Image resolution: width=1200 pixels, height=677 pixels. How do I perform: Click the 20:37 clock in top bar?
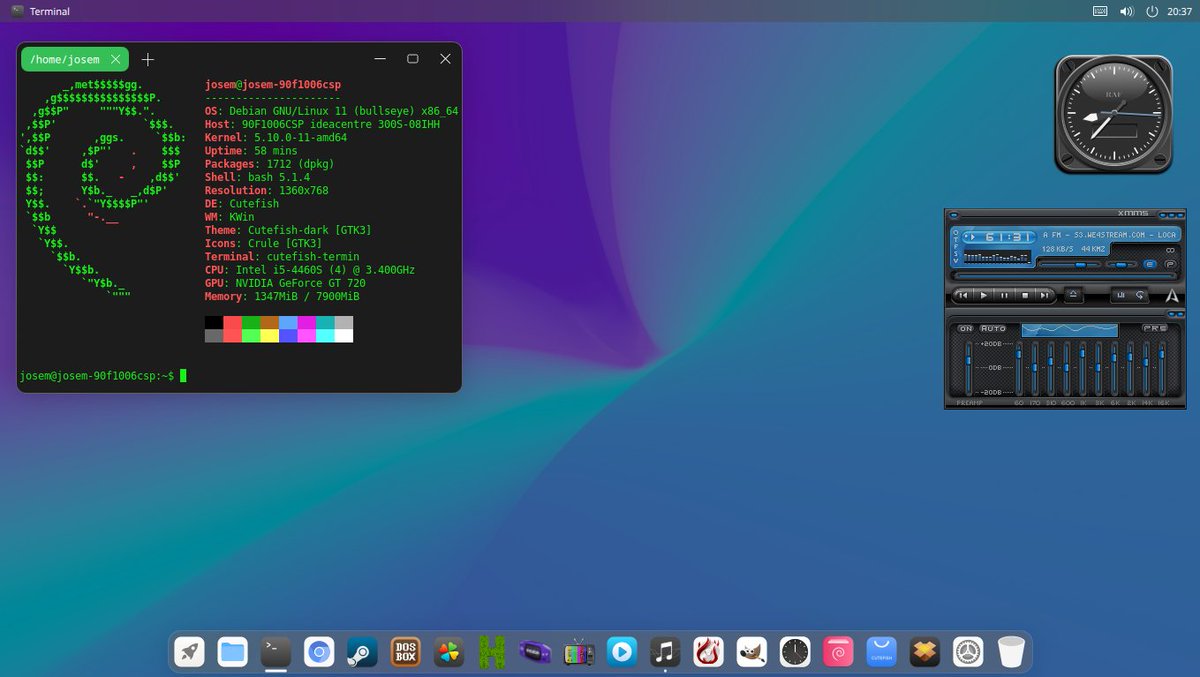[1179, 11]
